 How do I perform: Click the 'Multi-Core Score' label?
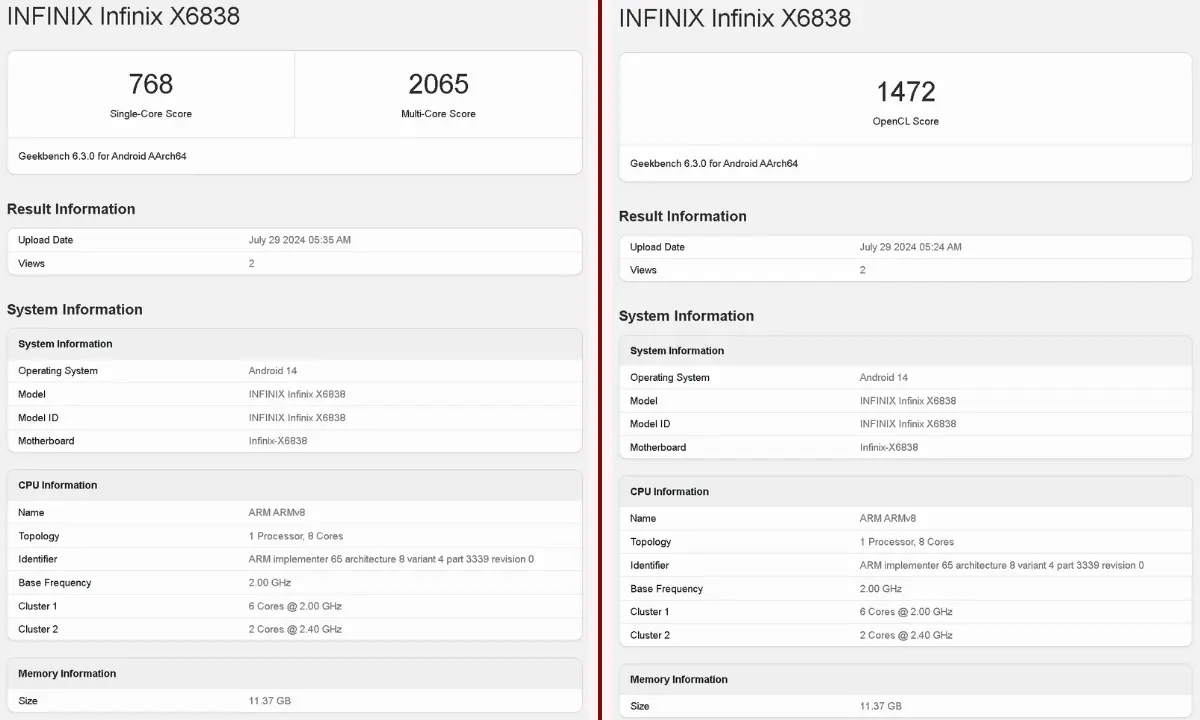coord(438,114)
